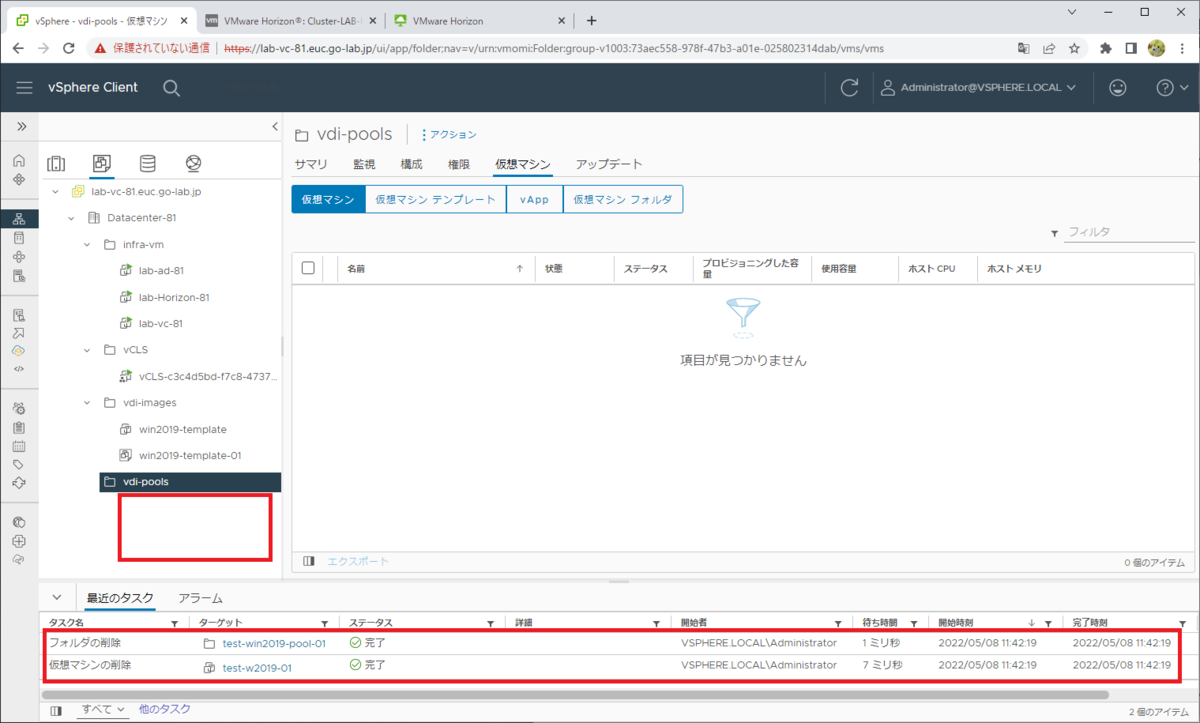Open the Events calendar icon in sidebar
This screenshot has width=1200, height=723.
pyautogui.click(x=19, y=446)
